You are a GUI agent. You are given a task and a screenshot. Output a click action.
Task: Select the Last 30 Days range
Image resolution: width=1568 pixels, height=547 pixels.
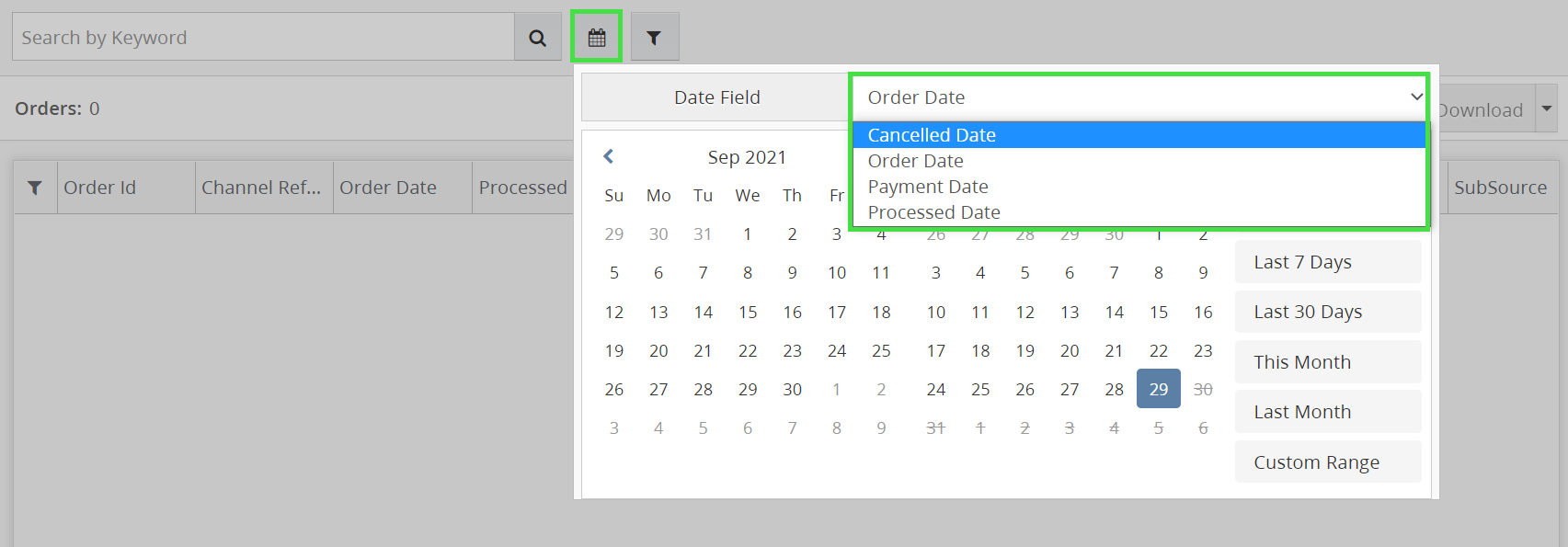point(1327,312)
